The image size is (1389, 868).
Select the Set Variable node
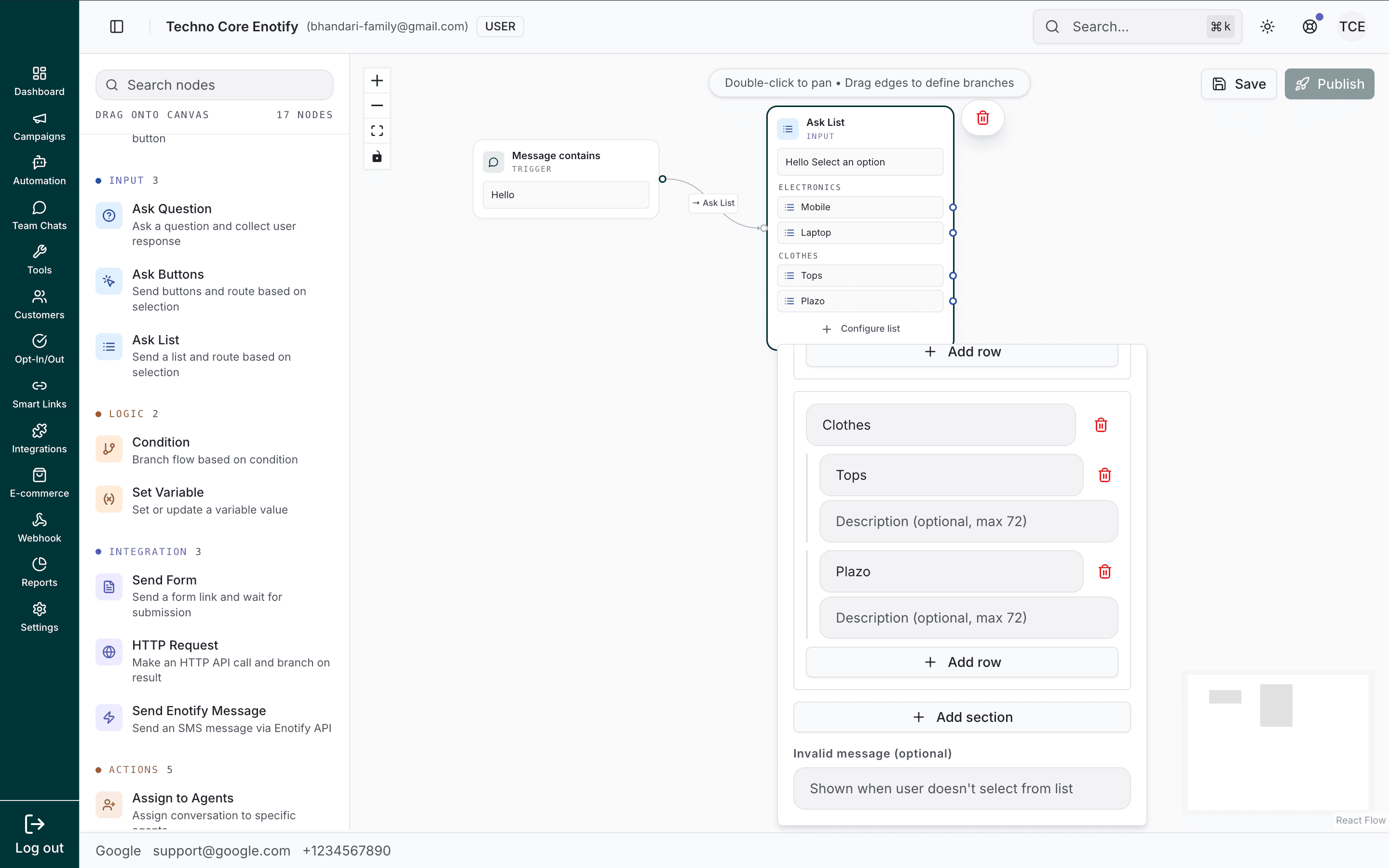(x=214, y=500)
